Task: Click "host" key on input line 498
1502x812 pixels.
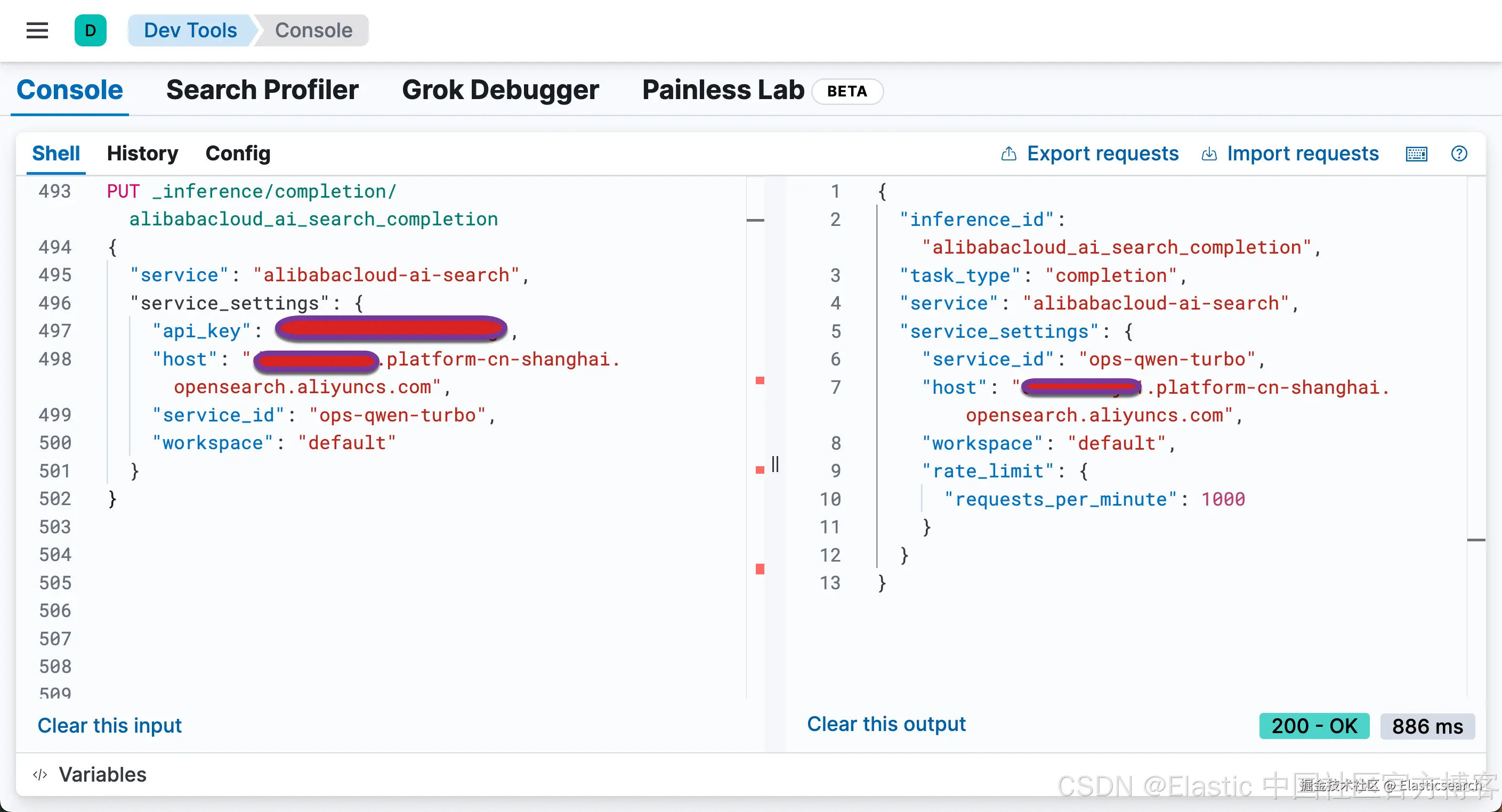Action: 185,359
